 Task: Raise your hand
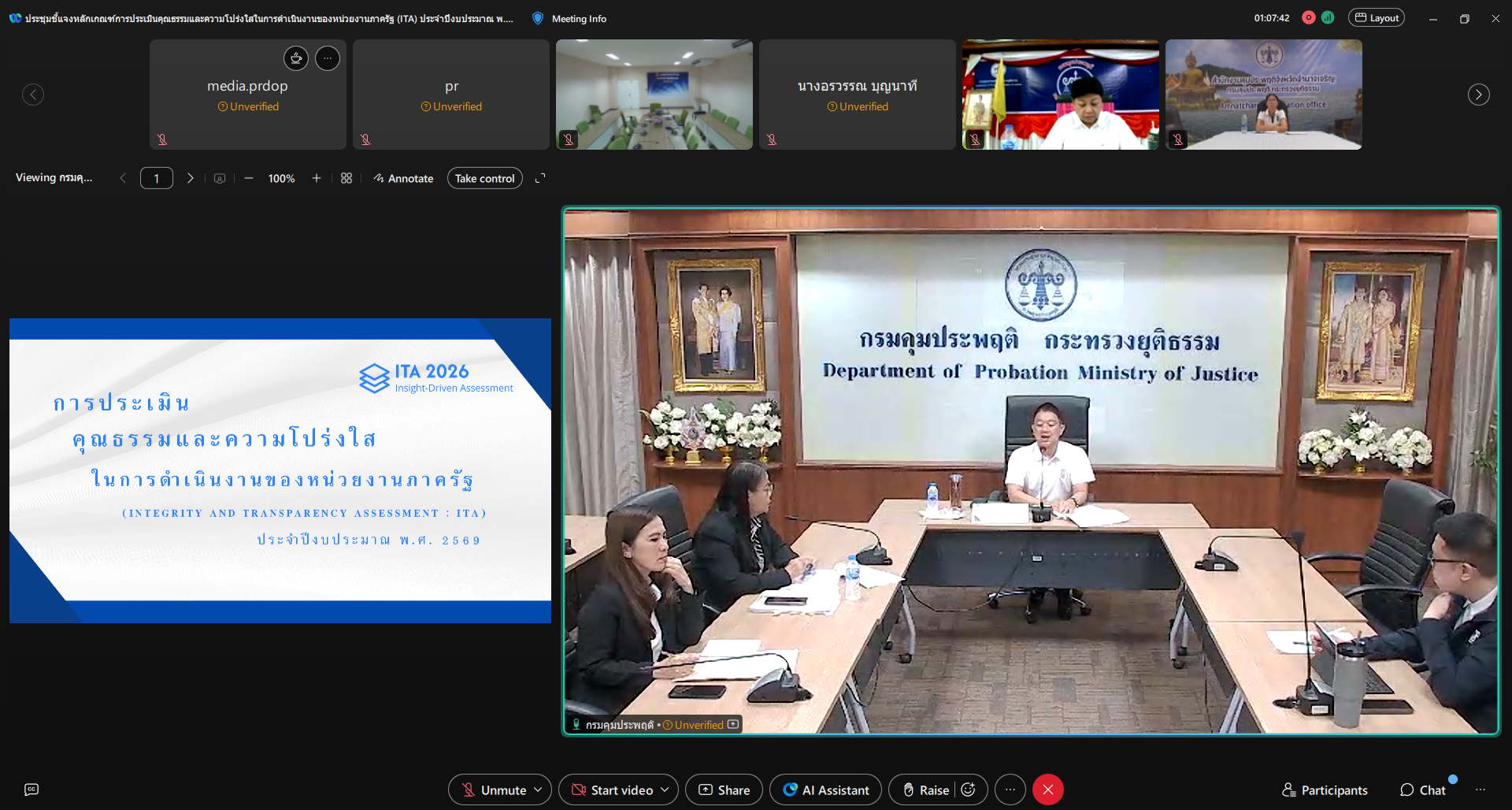pos(925,790)
